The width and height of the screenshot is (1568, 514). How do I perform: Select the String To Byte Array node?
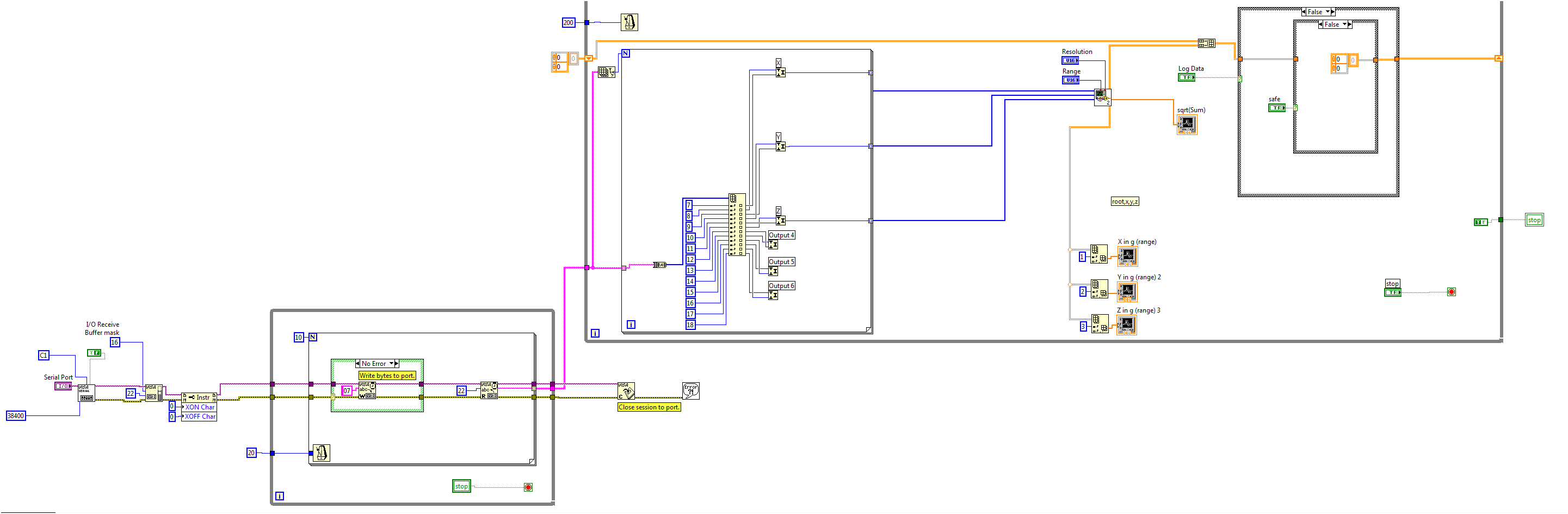point(660,265)
